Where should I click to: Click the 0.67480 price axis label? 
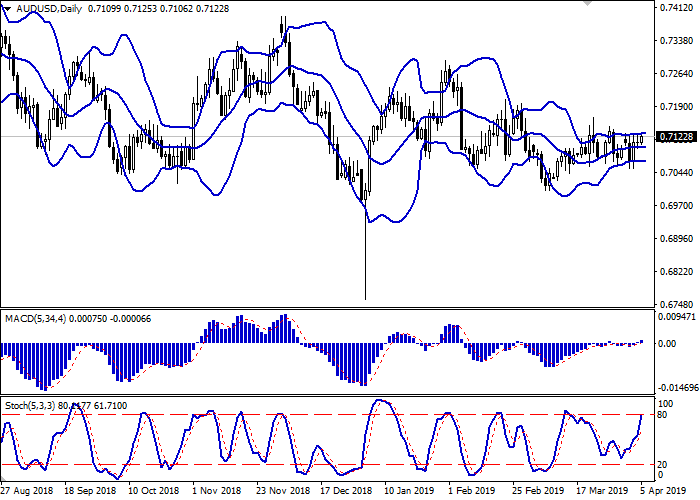click(x=677, y=304)
